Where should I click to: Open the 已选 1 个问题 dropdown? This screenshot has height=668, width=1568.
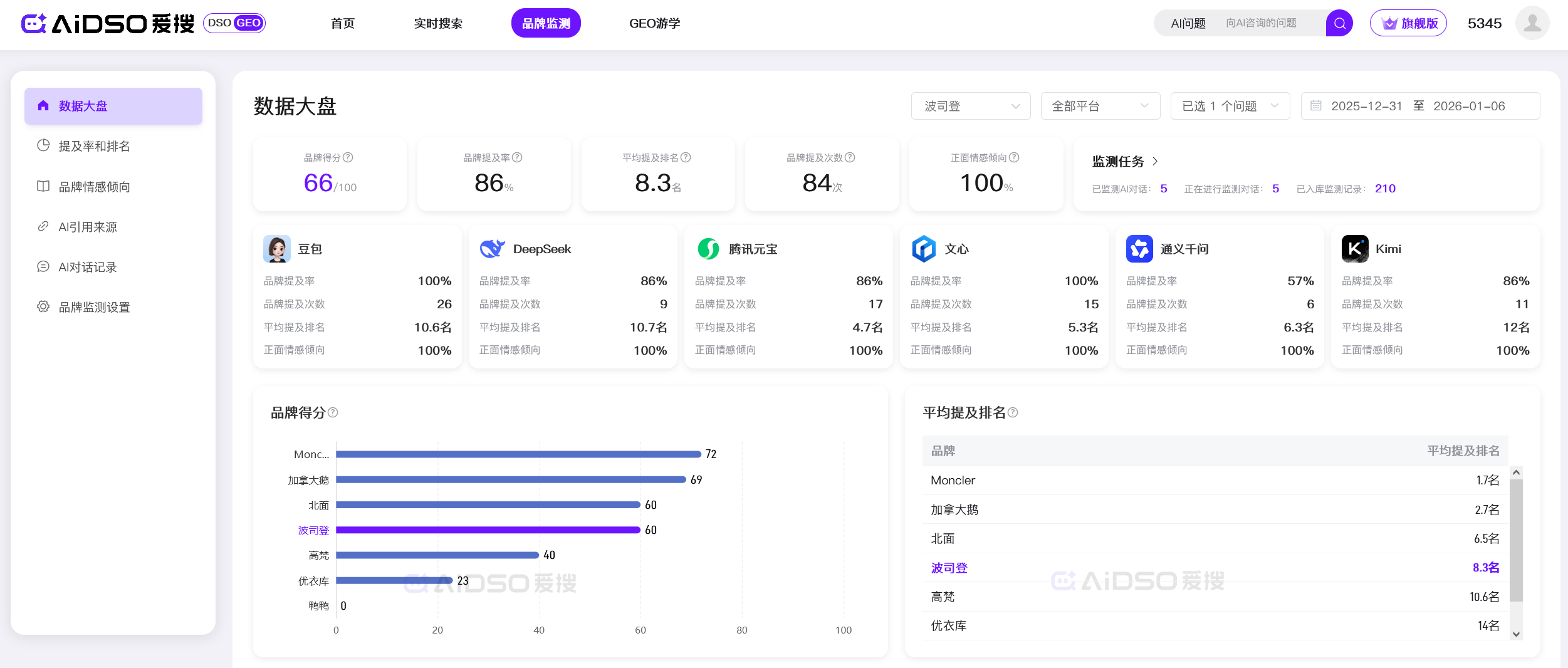(1230, 106)
